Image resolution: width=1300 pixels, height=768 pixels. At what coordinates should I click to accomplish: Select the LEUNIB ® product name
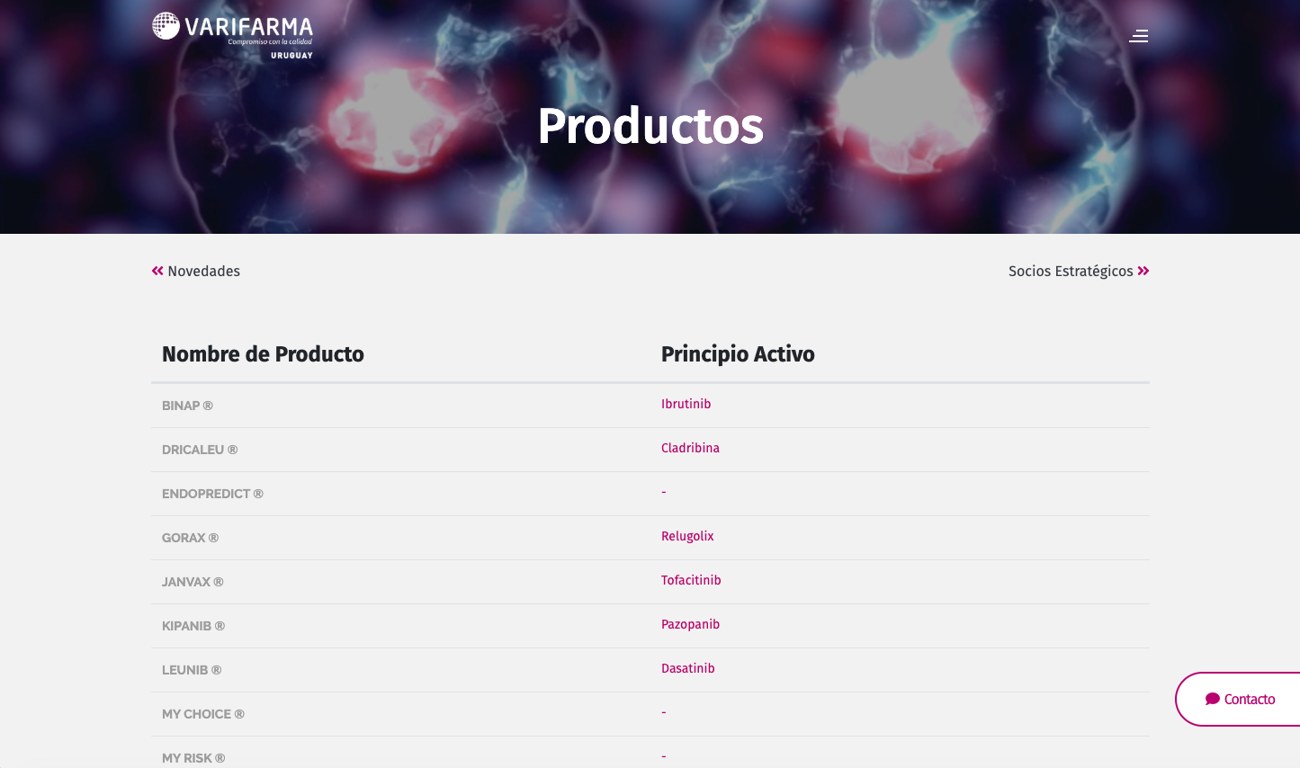[x=192, y=670]
